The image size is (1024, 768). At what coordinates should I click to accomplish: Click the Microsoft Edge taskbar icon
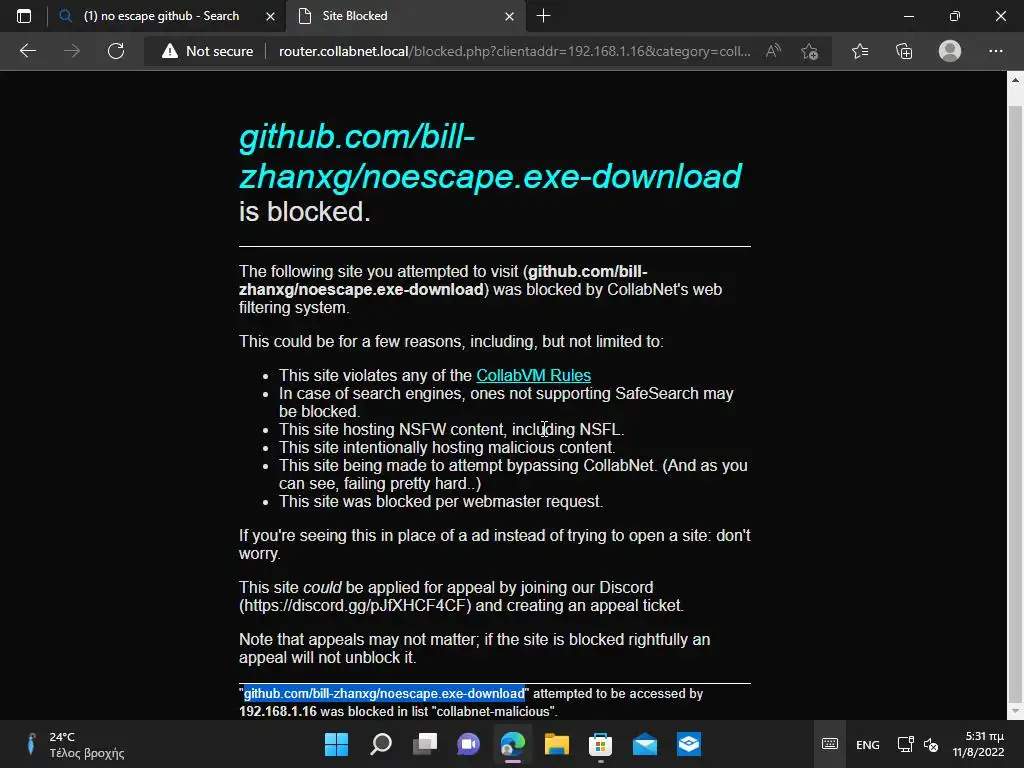pos(513,744)
